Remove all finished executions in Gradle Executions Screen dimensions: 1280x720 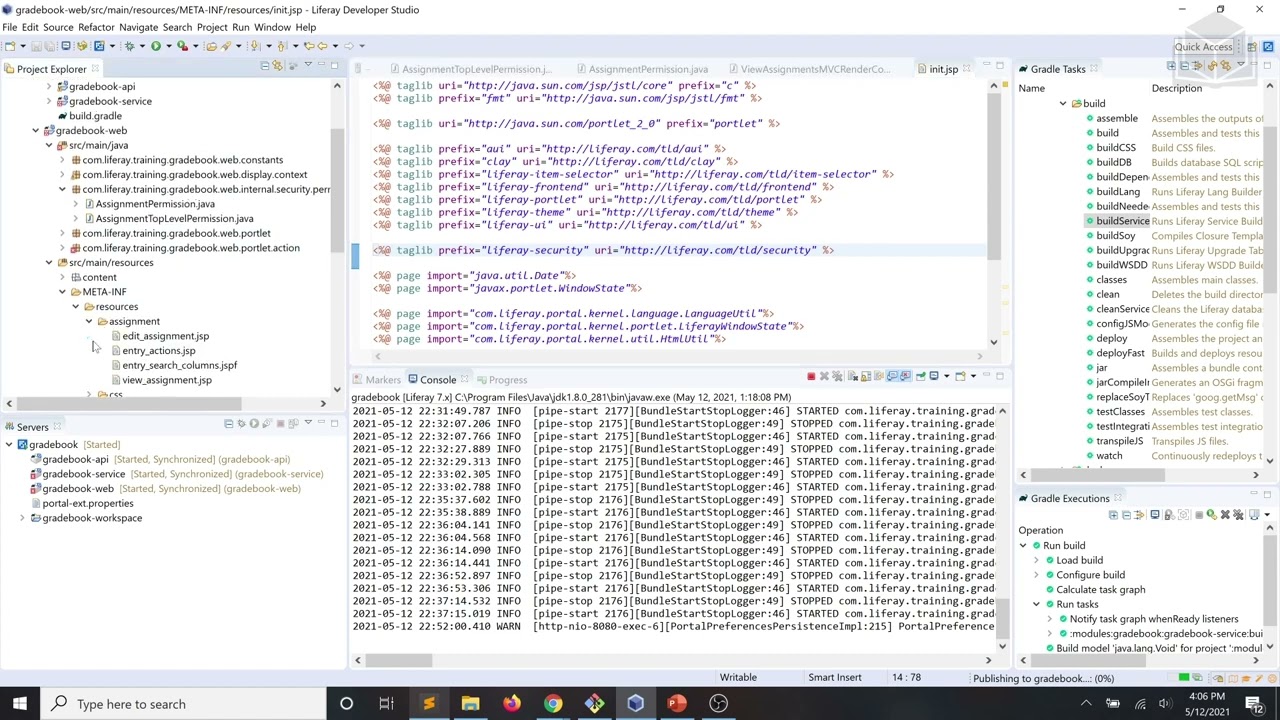(1238, 515)
